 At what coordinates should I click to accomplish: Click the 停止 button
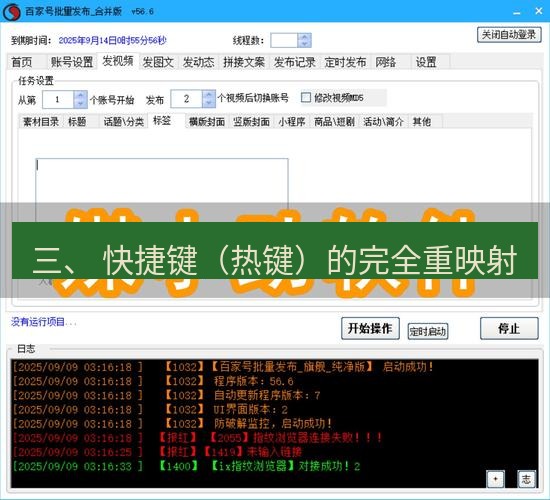(509, 328)
